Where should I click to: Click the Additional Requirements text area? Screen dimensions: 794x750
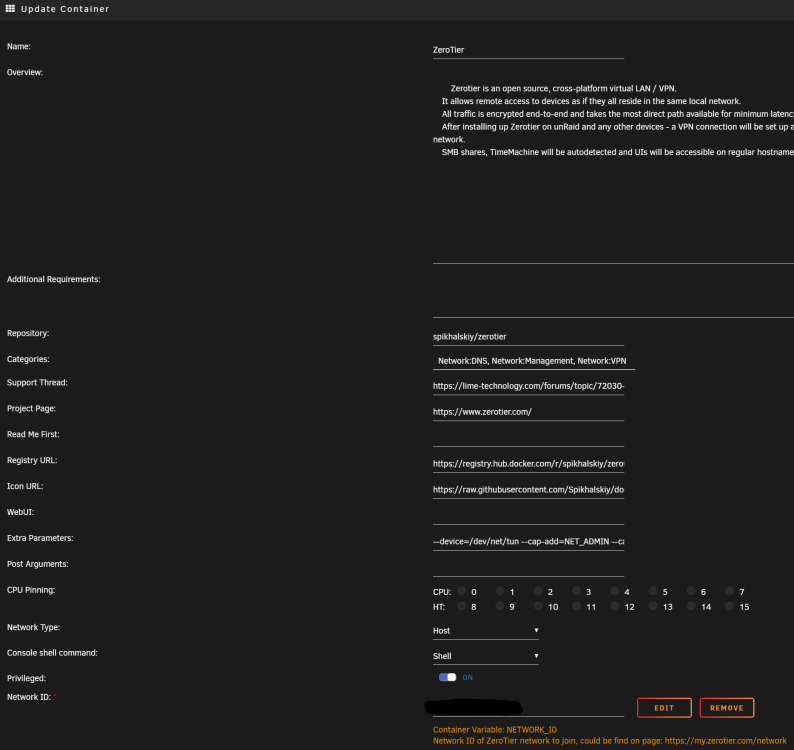[x=613, y=296]
